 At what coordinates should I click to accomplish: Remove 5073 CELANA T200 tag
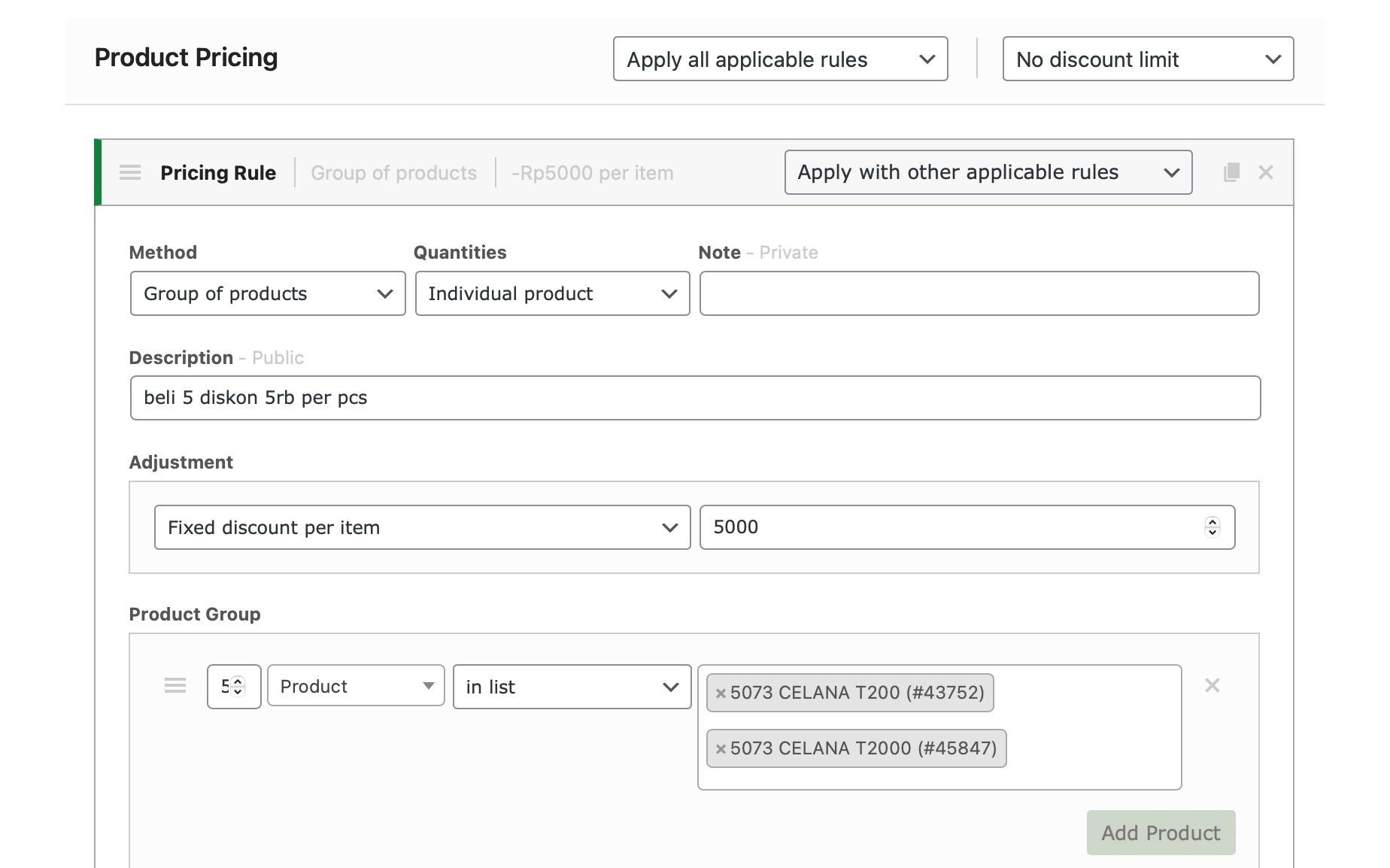coord(721,693)
